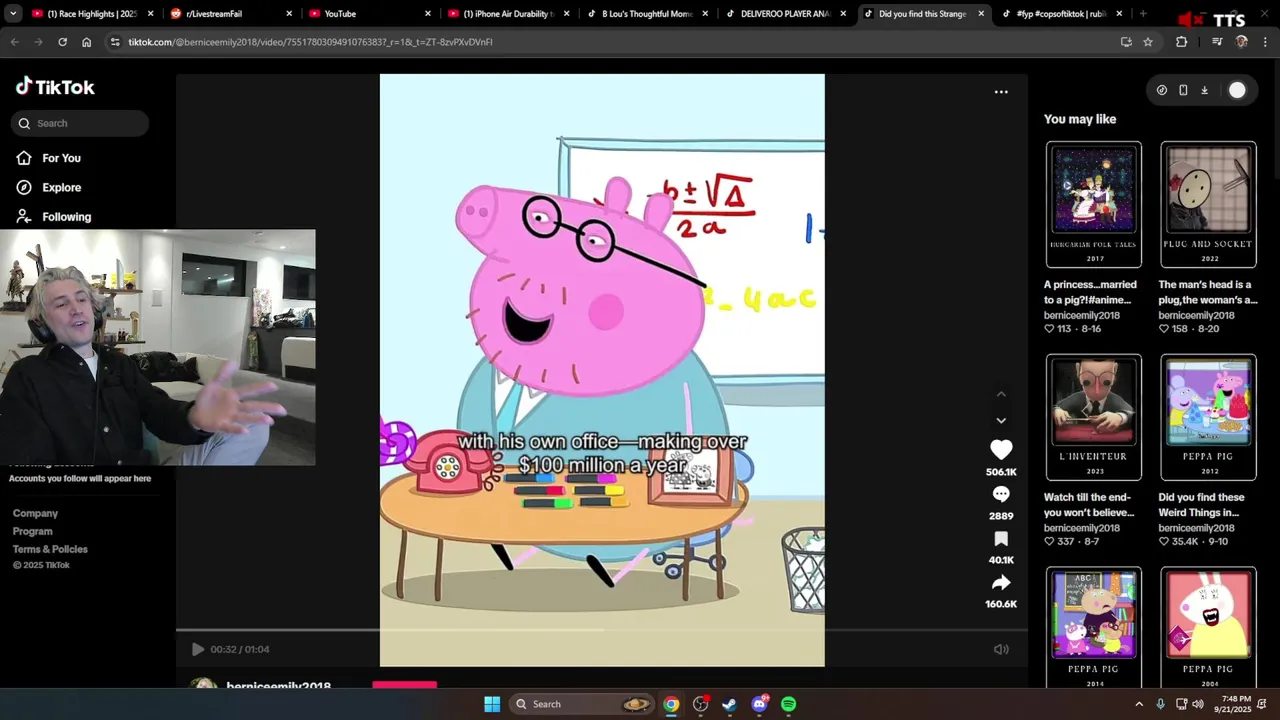Open the Hungarian Folk Tales video thumbnail
The width and height of the screenshot is (1280, 720).
tap(1094, 204)
